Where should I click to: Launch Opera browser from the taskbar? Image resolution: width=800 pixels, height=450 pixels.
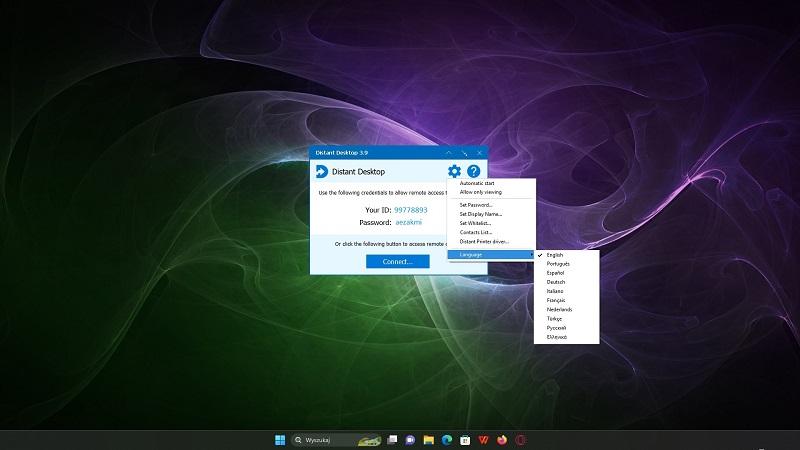(520, 440)
